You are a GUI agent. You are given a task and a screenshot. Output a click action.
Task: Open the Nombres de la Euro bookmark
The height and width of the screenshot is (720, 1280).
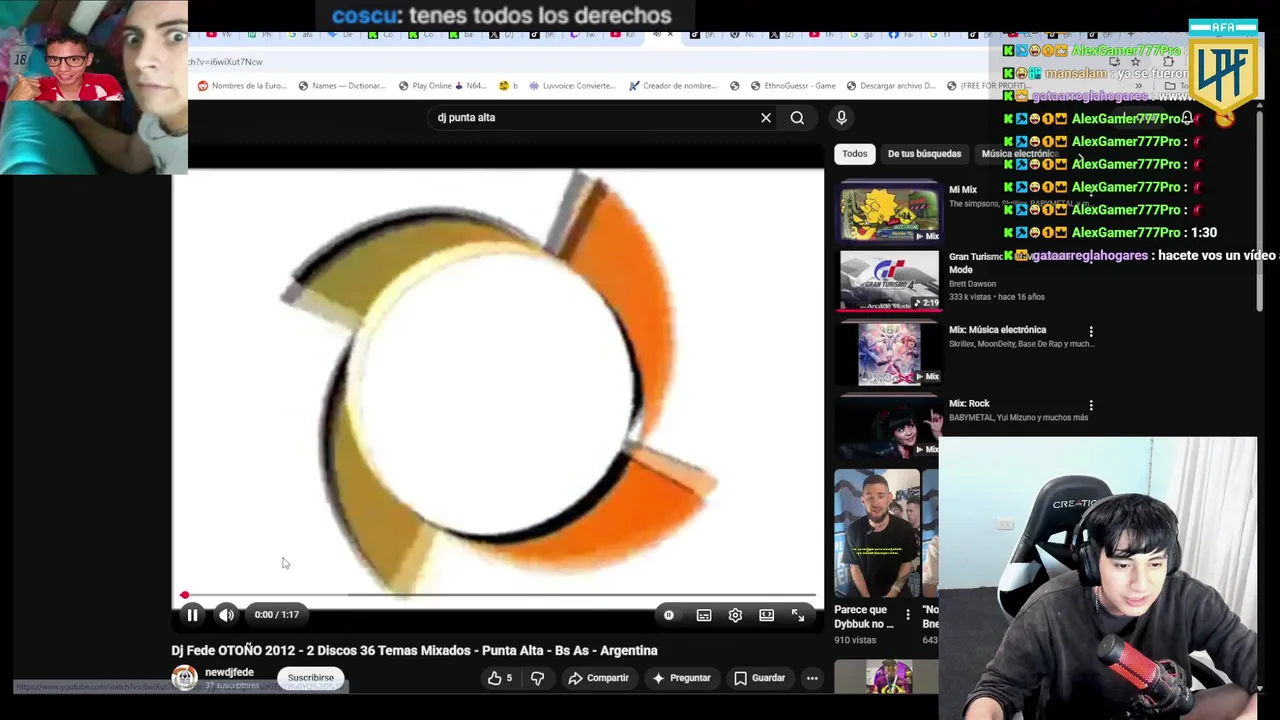click(x=241, y=86)
